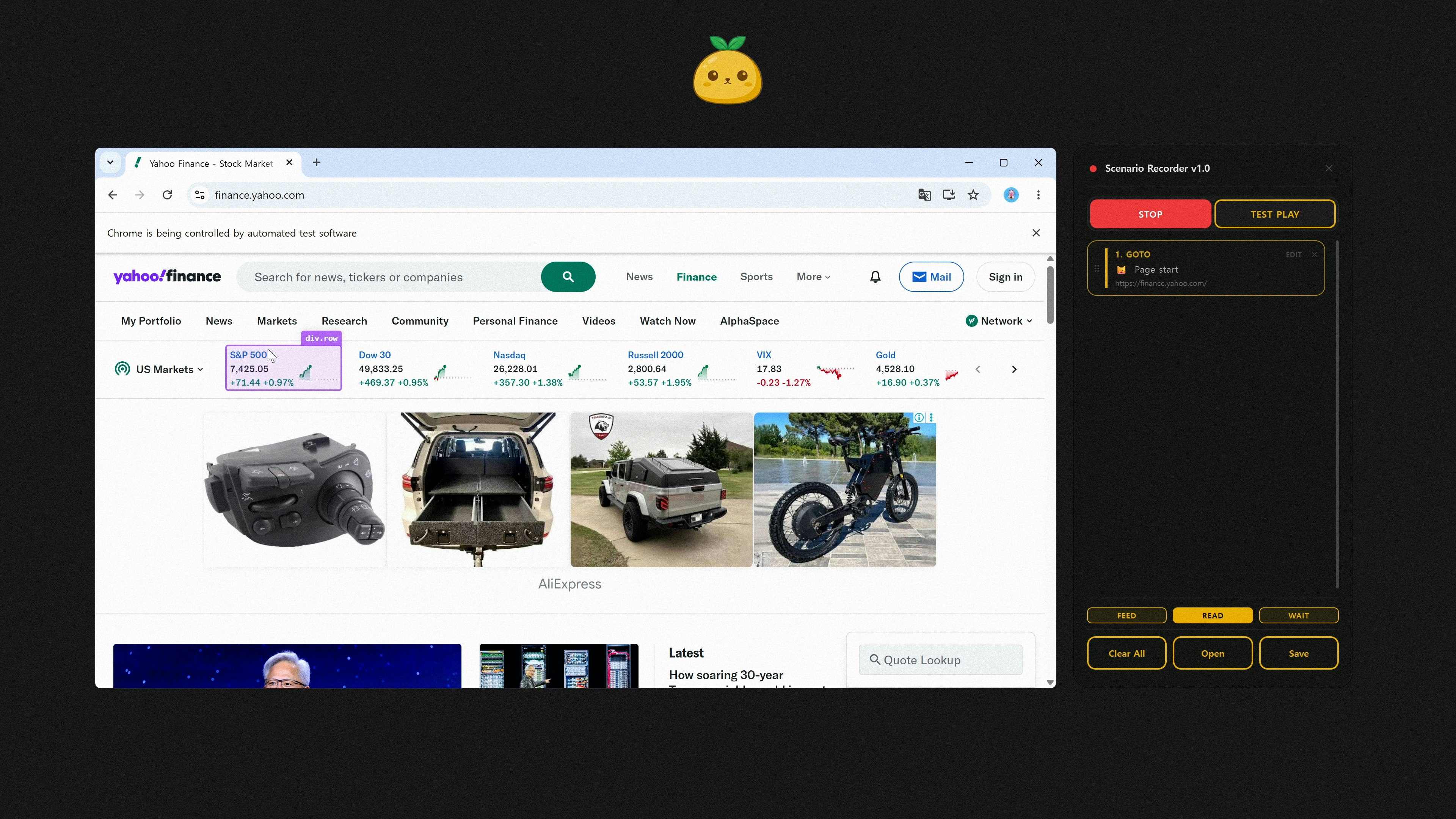This screenshot has width=1456, height=819.
Task: Click the page vertical scrollbar thumb
Action: click(1050, 295)
